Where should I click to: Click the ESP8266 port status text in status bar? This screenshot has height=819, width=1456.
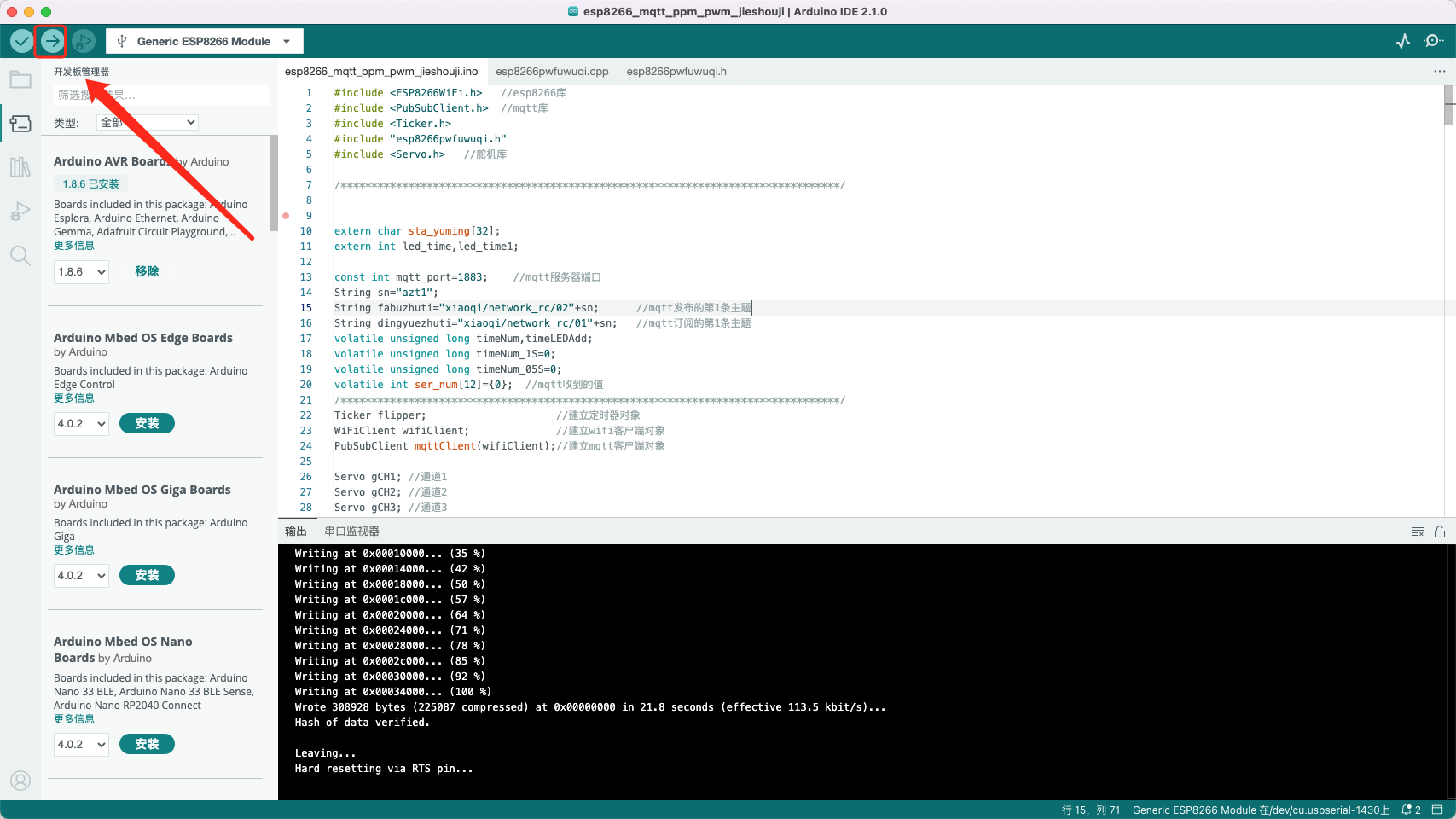pyautogui.click(x=1261, y=810)
